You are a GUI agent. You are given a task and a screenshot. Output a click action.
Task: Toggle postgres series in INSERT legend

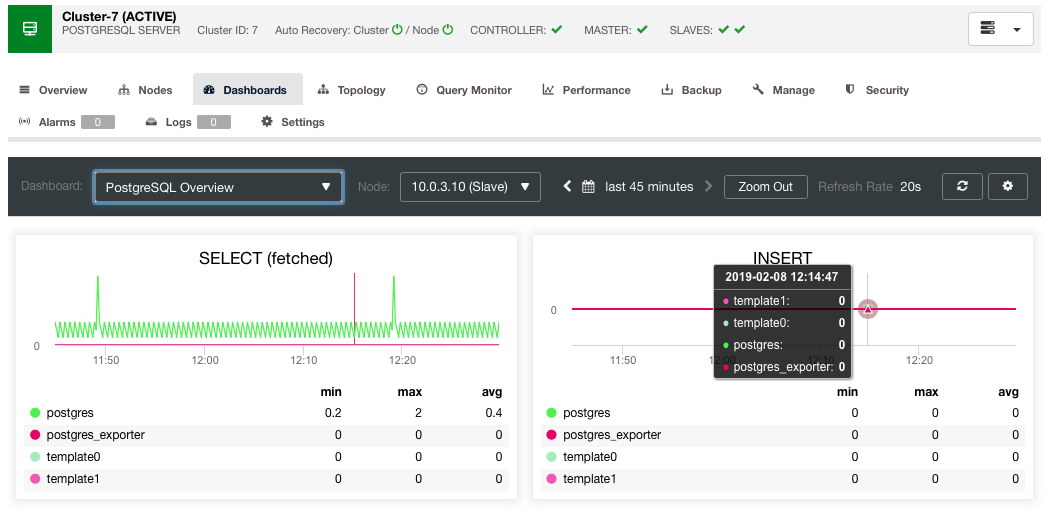click(578, 413)
